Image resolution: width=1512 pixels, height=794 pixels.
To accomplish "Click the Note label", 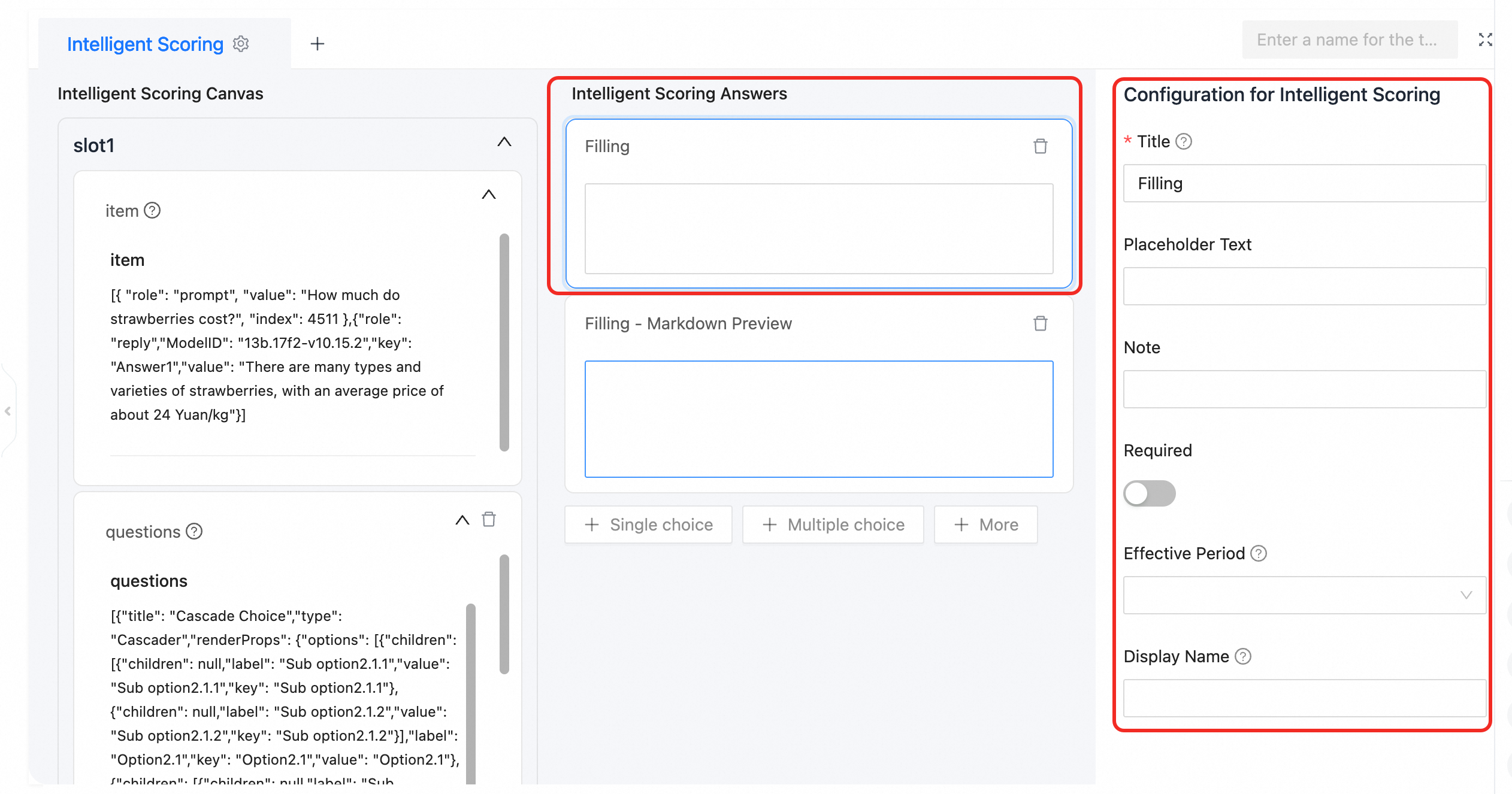I will [x=1142, y=347].
